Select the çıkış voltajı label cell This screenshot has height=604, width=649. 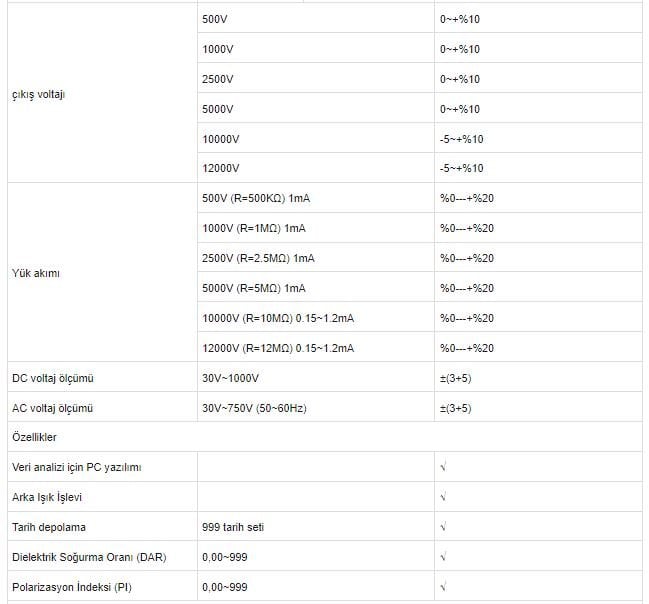pyautogui.click(x=102, y=93)
